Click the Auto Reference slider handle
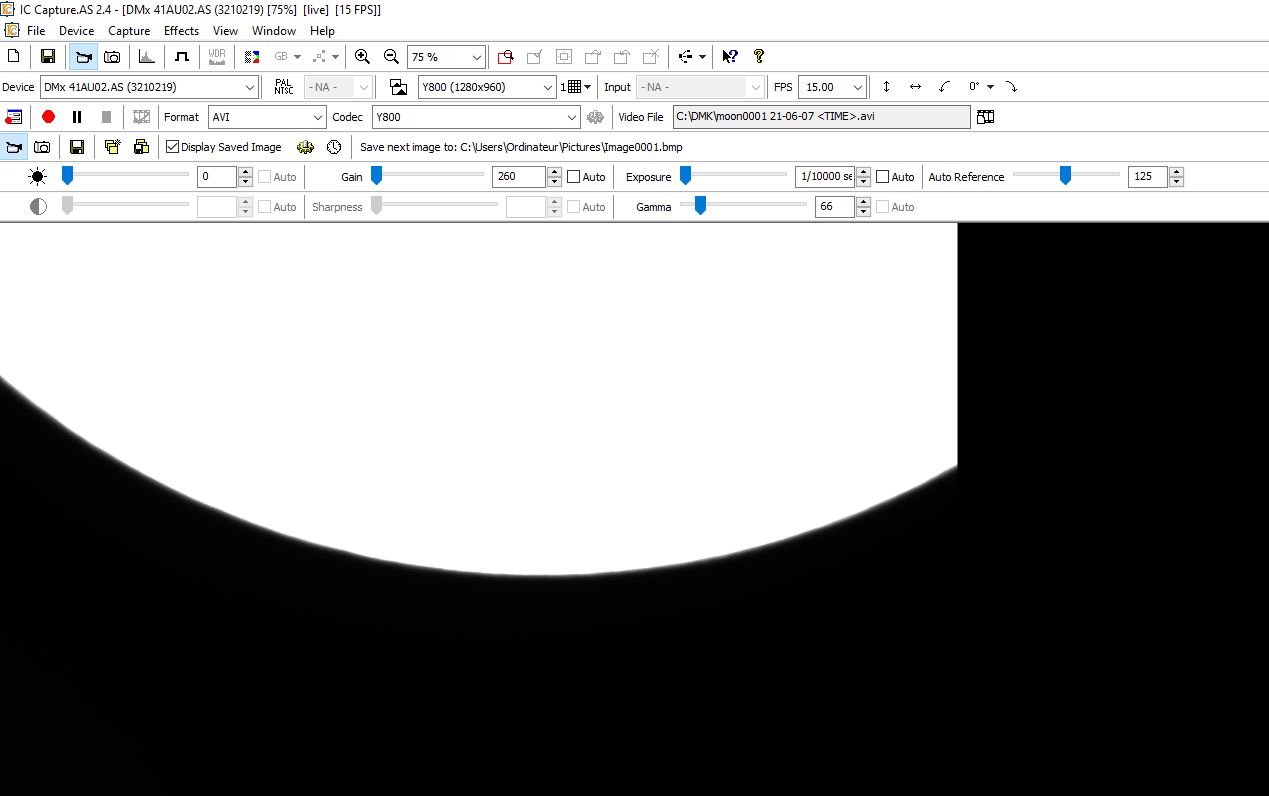The height and width of the screenshot is (796, 1269). 1065,176
